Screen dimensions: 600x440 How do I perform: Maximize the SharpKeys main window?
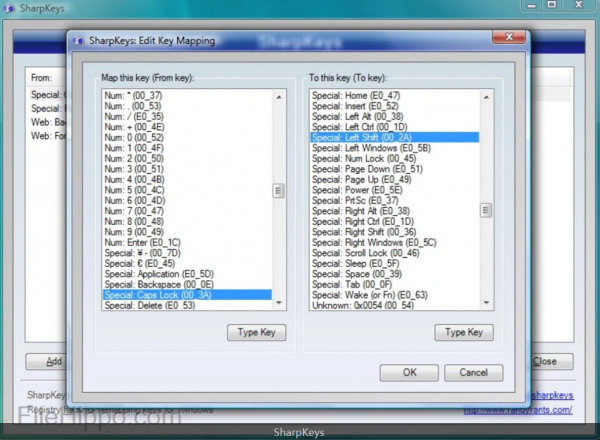coord(552,5)
